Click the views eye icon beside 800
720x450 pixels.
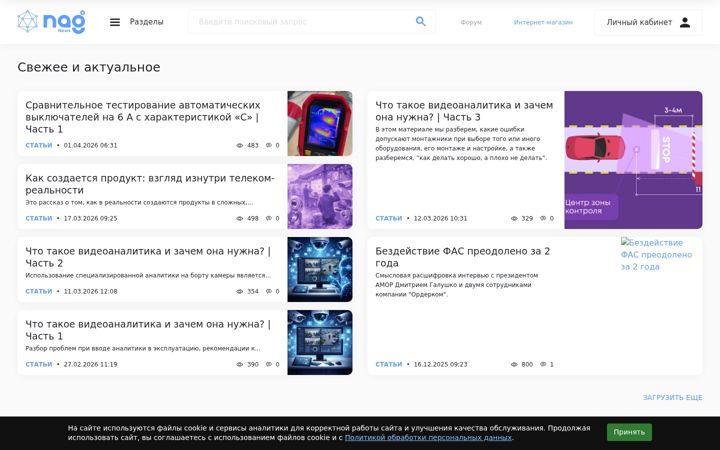click(x=514, y=364)
